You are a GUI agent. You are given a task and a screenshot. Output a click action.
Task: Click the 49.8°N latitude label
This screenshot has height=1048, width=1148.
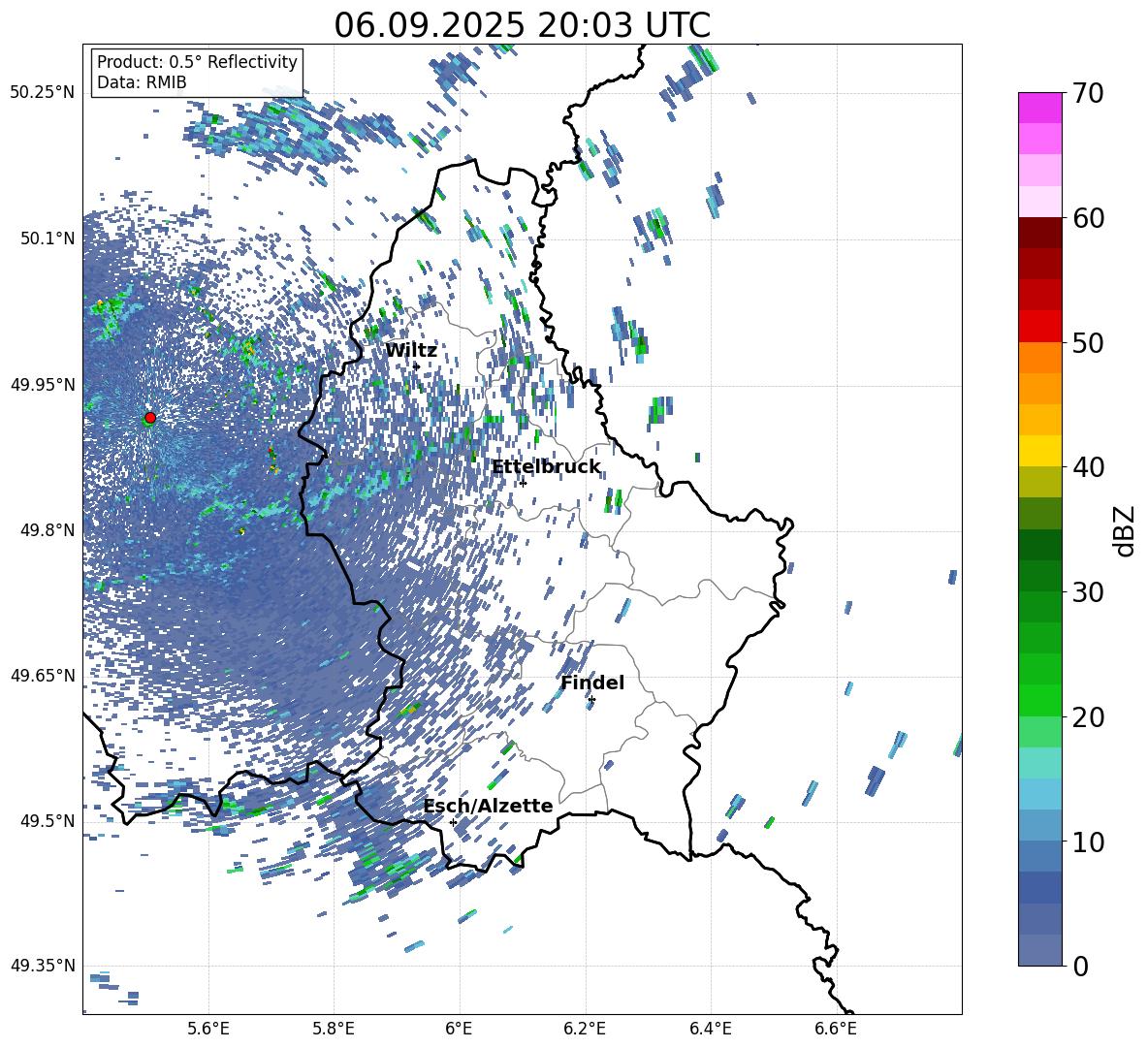[x=48, y=530]
